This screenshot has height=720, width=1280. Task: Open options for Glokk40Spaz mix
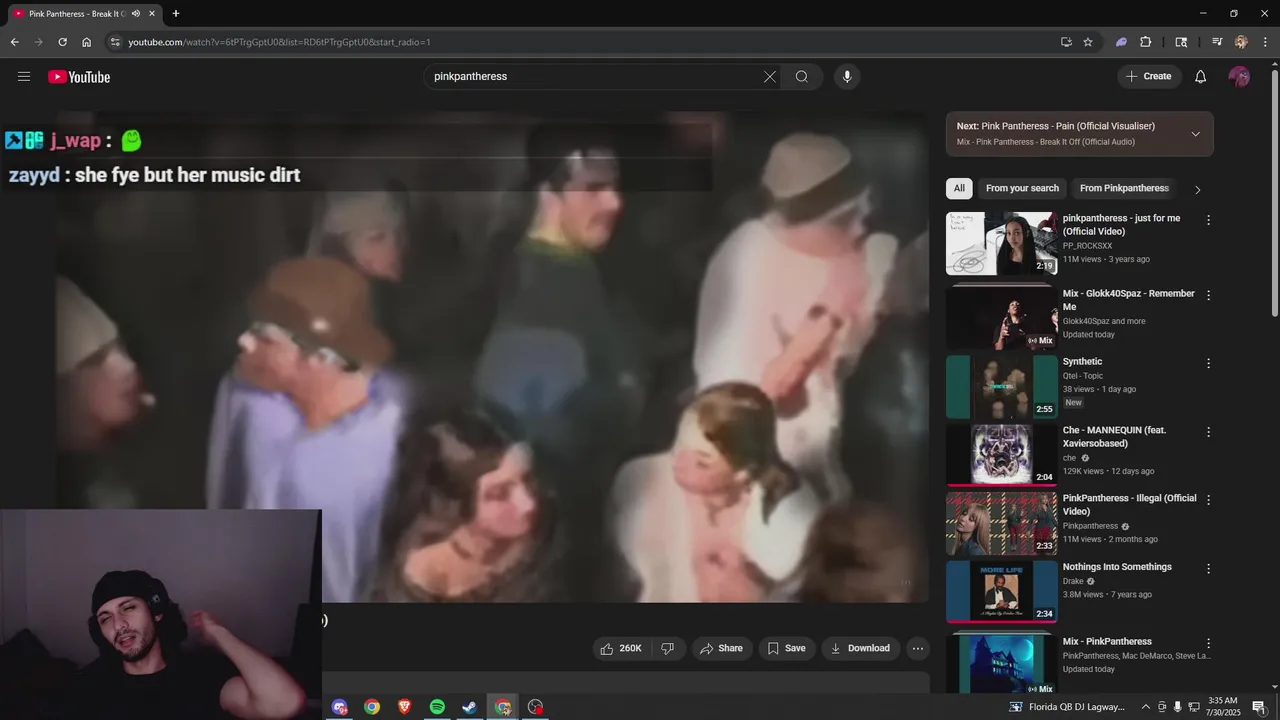(1208, 295)
